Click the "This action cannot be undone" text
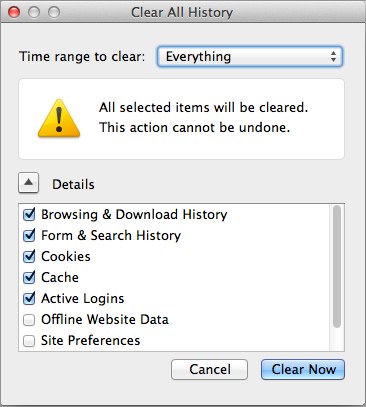The width and height of the screenshot is (366, 407). coord(195,128)
